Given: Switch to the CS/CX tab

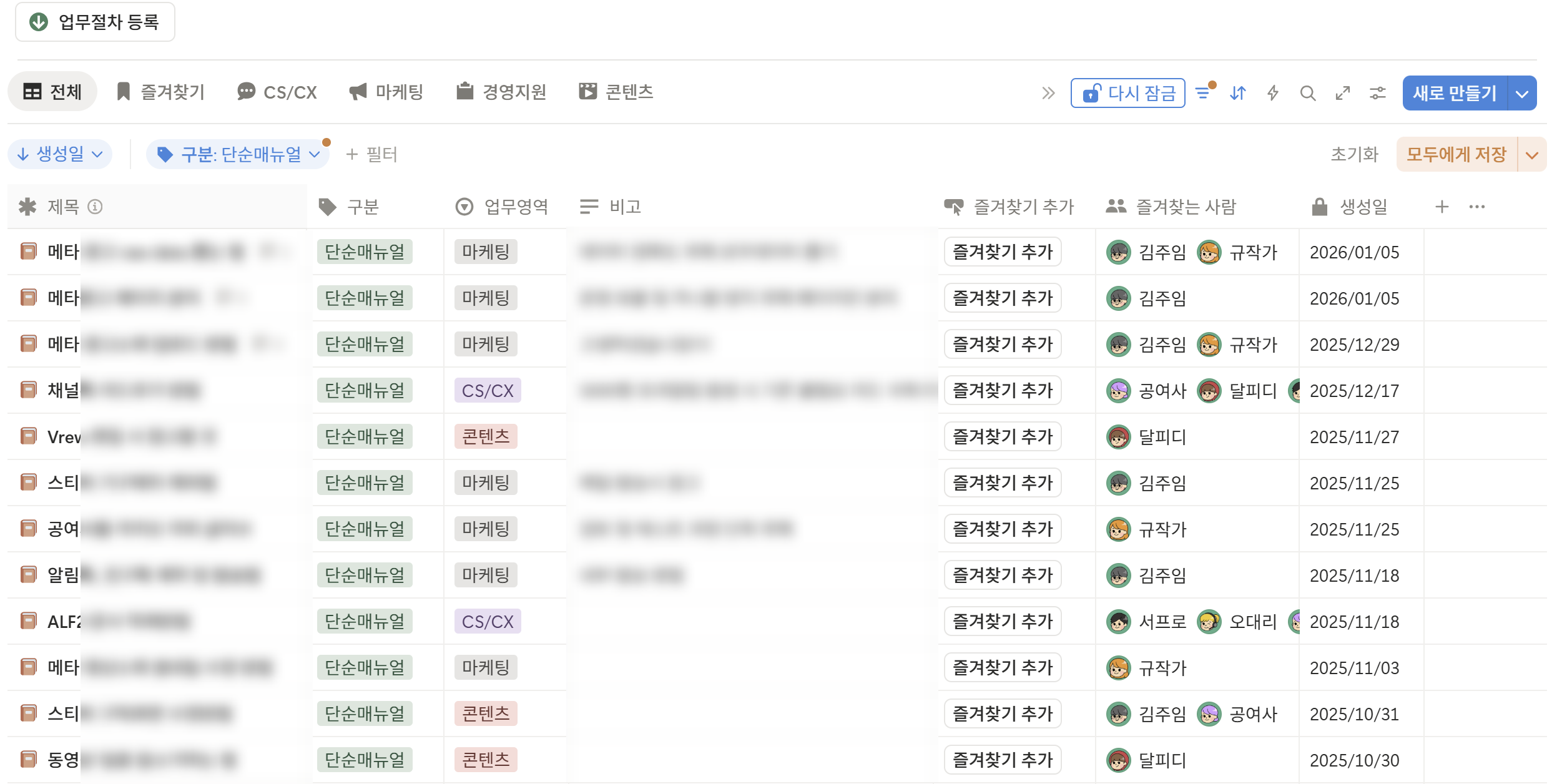Looking at the screenshot, I should pos(278,92).
